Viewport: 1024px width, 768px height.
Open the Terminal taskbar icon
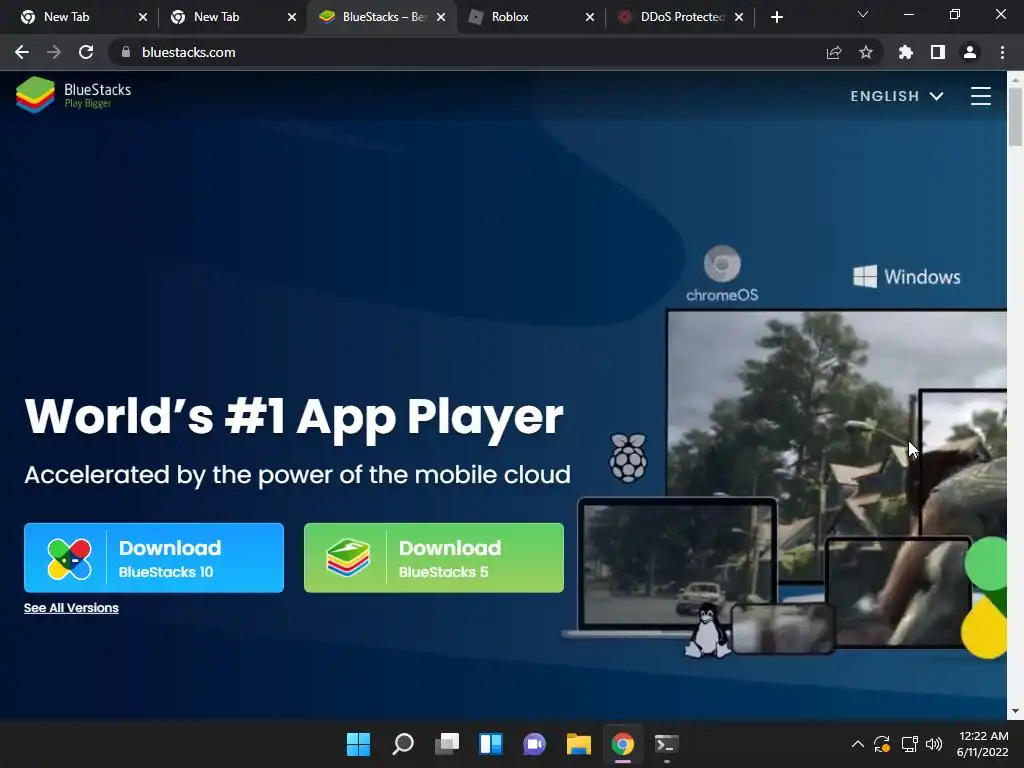(x=666, y=744)
